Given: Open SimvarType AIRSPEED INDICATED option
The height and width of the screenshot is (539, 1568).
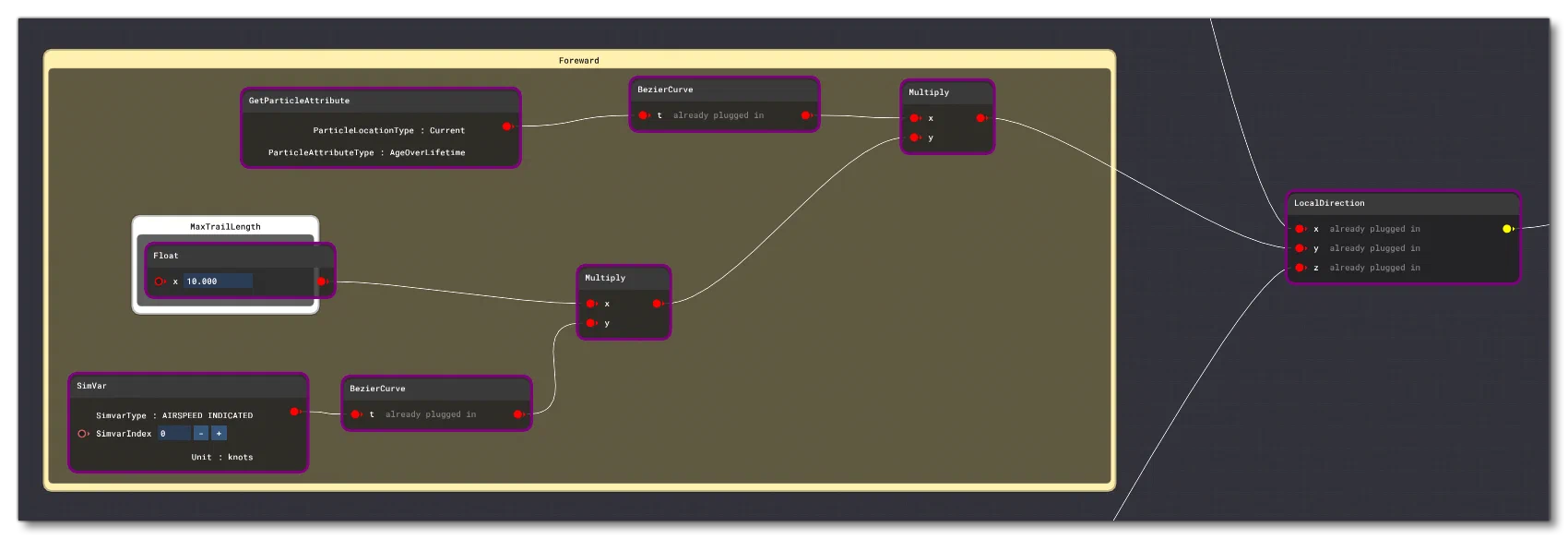Looking at the screenshot, I should (208, 416).
